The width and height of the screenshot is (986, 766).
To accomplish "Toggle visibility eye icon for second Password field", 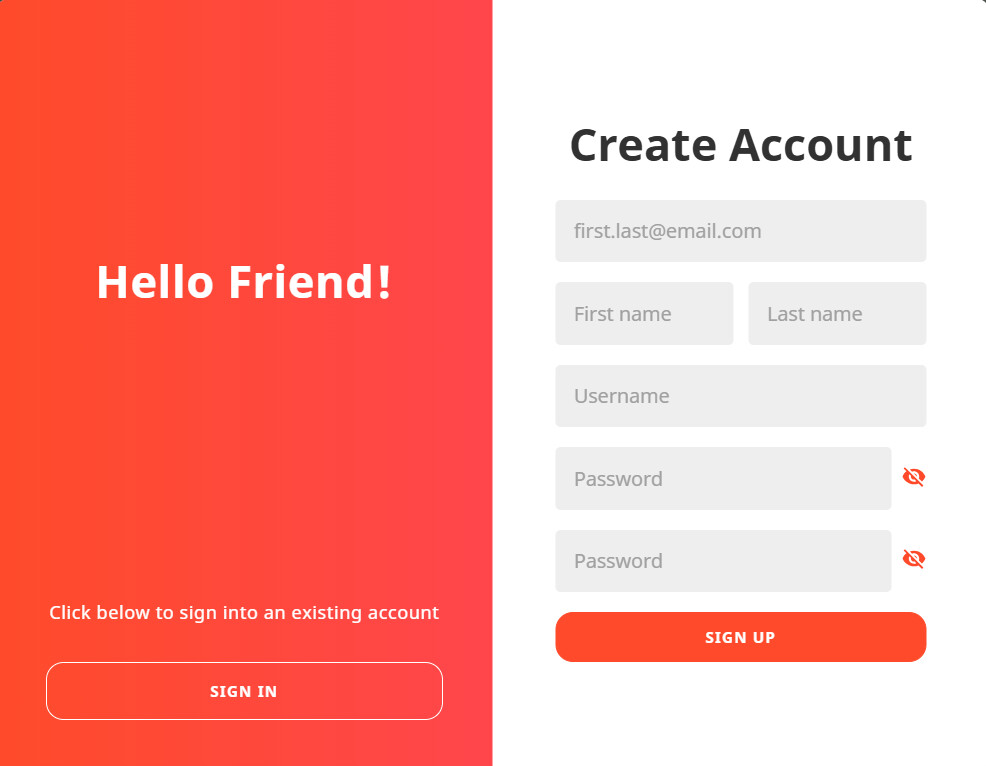I will pyautogui.click(x=913, y=559).
